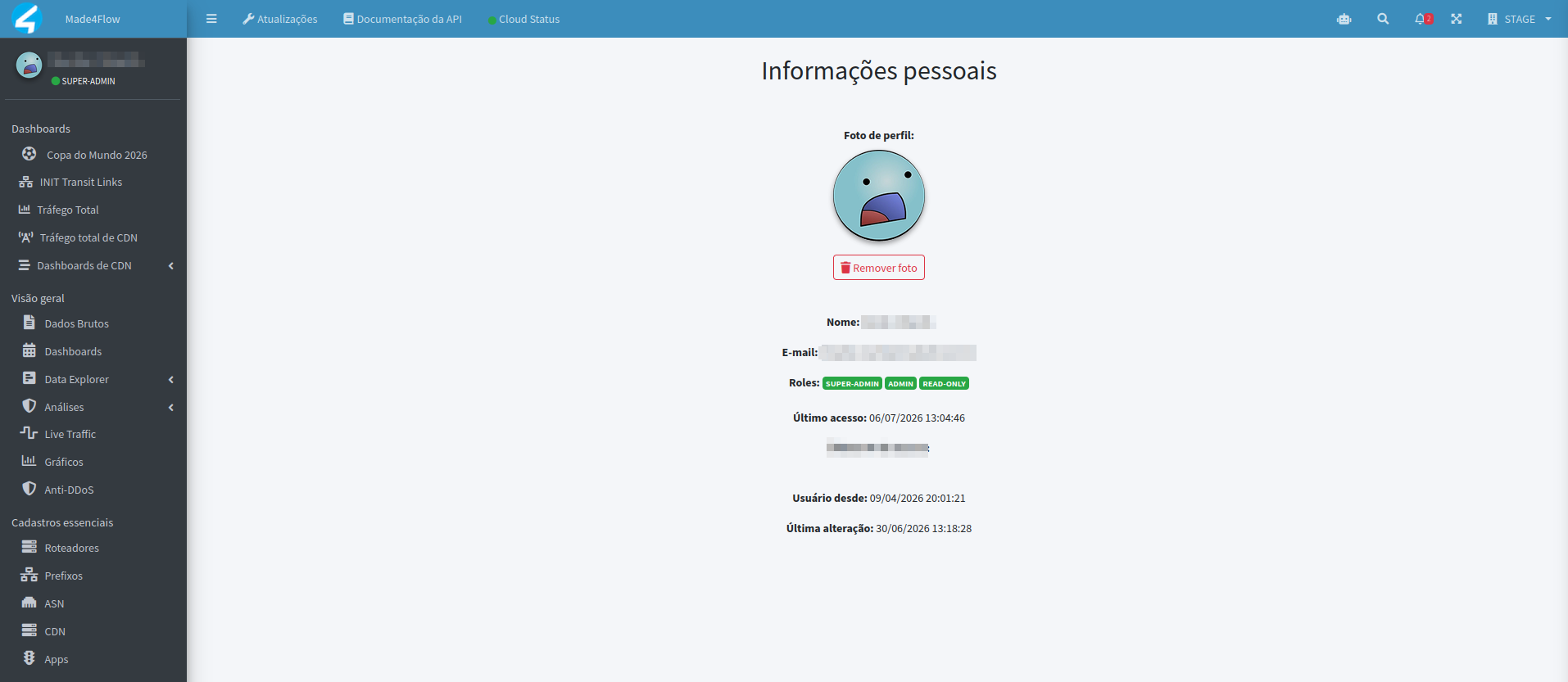Open Copa do Mundo 2026 dashboard
Screen dimensions: 1568x682
[97, 155]
